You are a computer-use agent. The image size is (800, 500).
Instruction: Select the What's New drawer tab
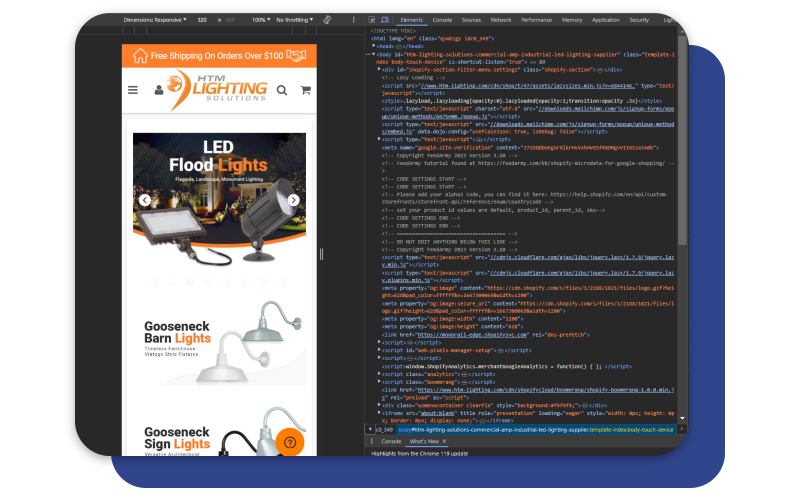[424, 441]
